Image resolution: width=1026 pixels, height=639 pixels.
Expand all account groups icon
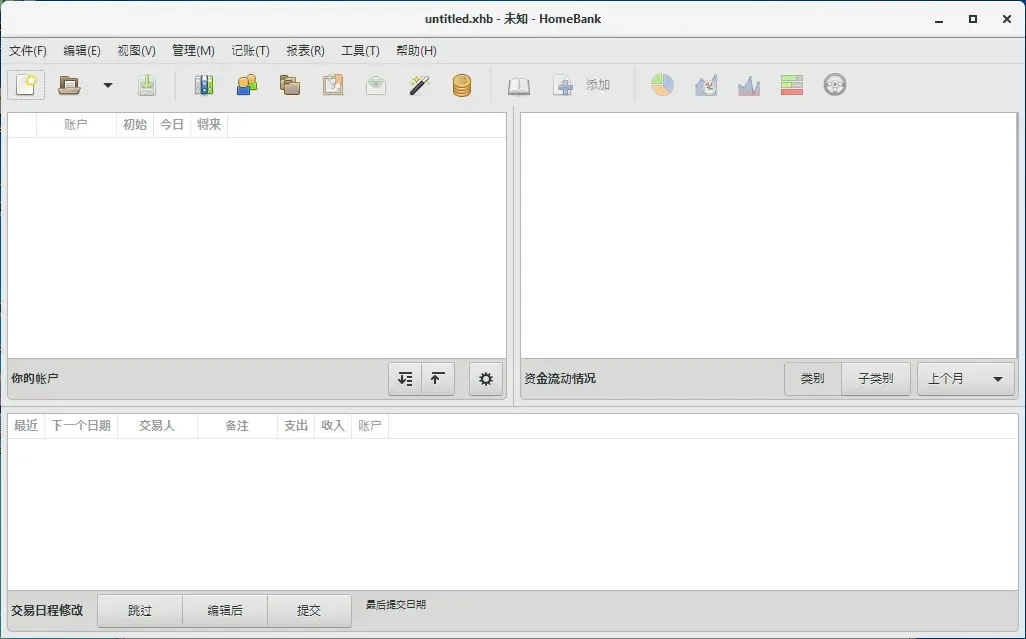click(405, 379)
